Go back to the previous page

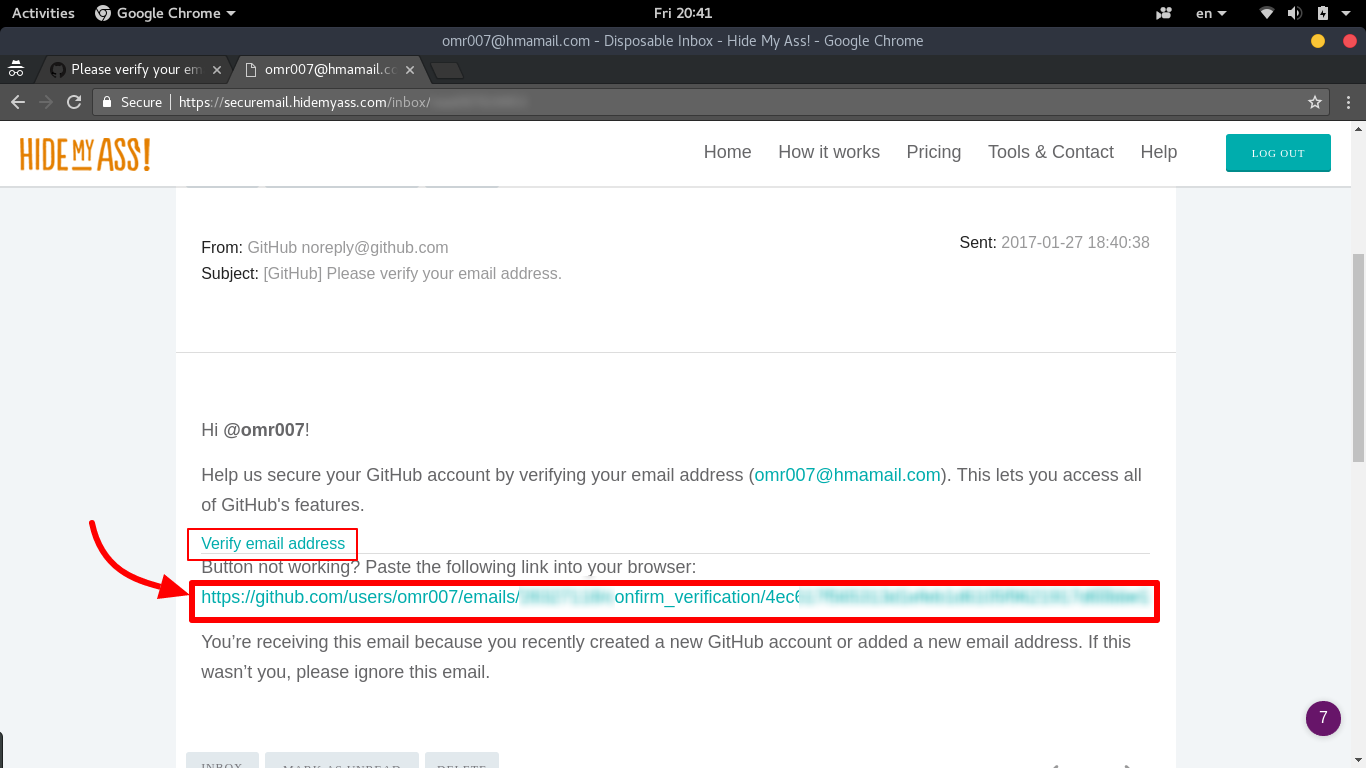point(18,102)
